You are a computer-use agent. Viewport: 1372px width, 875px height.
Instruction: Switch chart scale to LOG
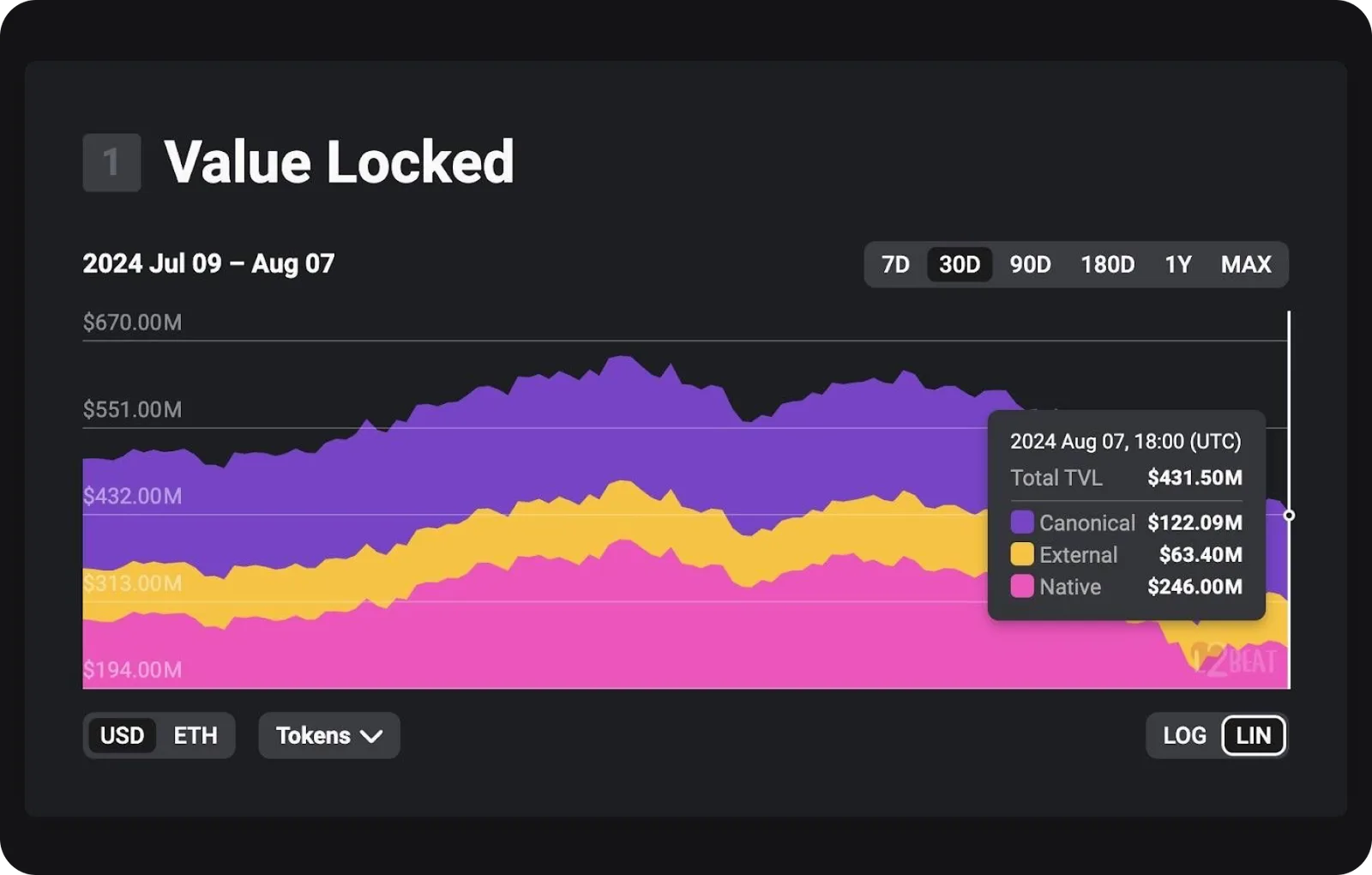click(1184, 735)
